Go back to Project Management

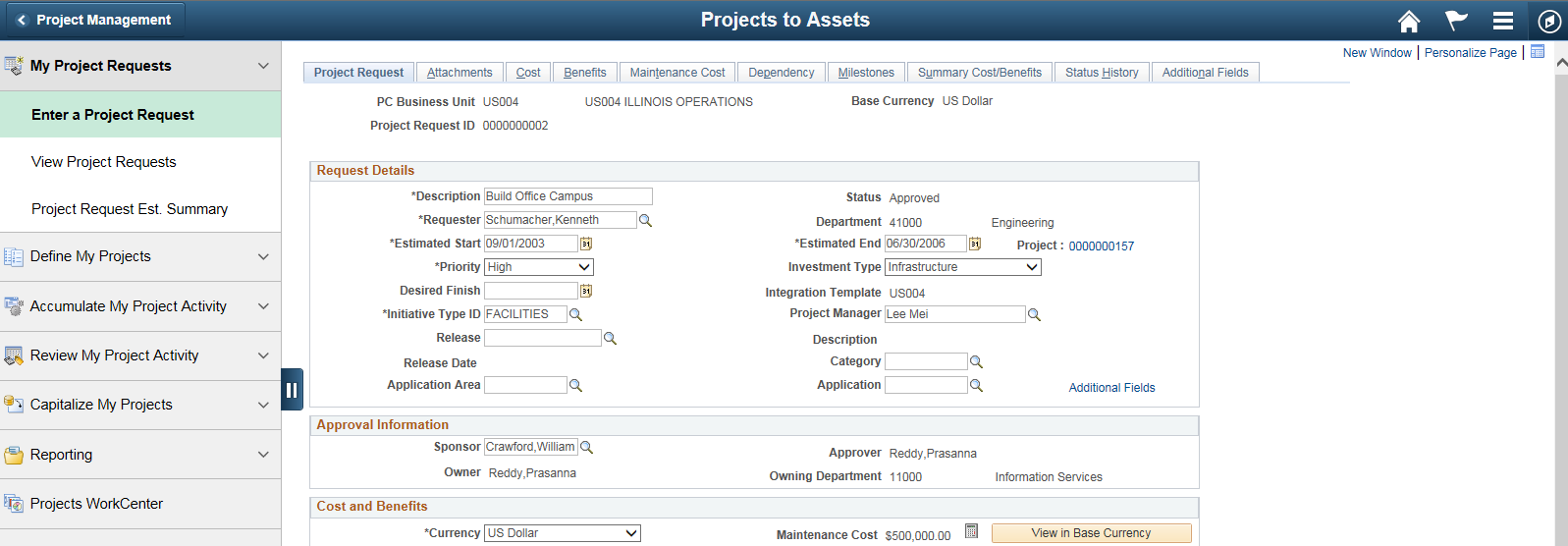(93, 20)
